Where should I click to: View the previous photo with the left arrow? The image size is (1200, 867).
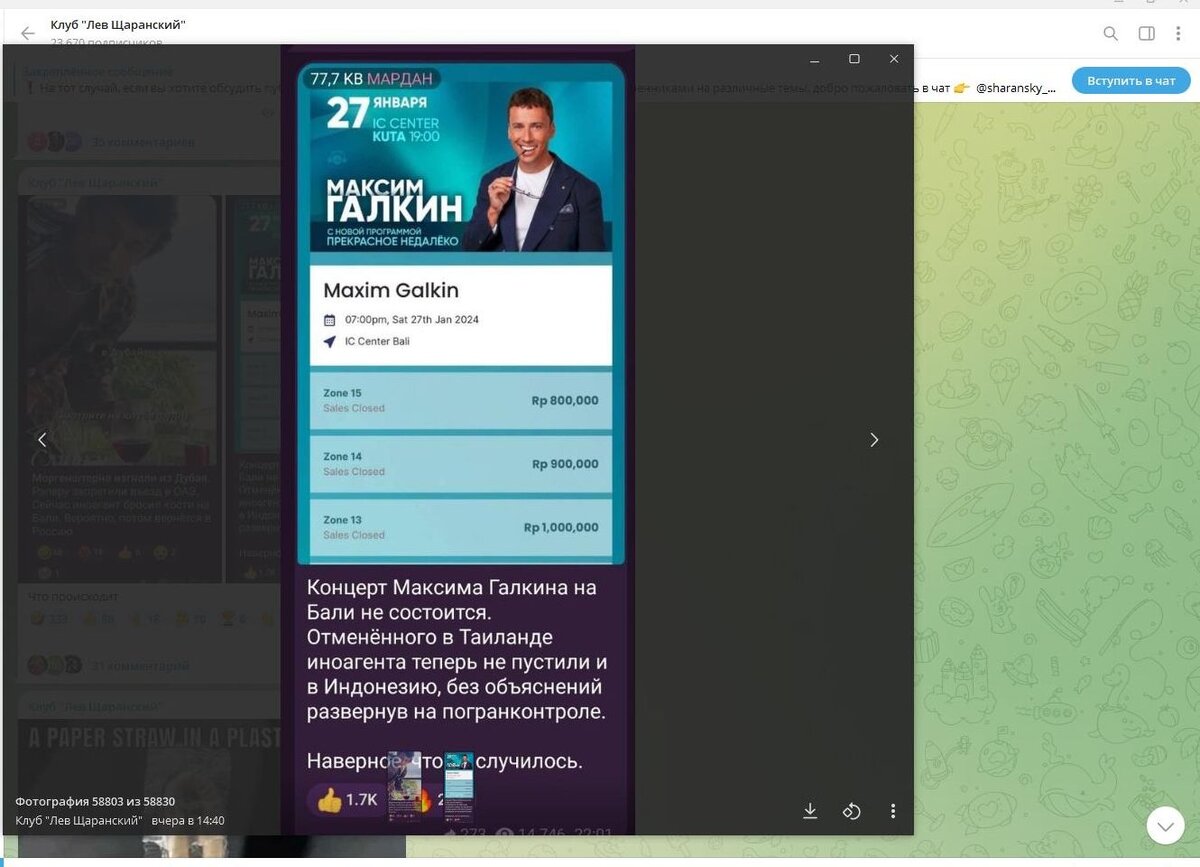[x=42, y=439]
